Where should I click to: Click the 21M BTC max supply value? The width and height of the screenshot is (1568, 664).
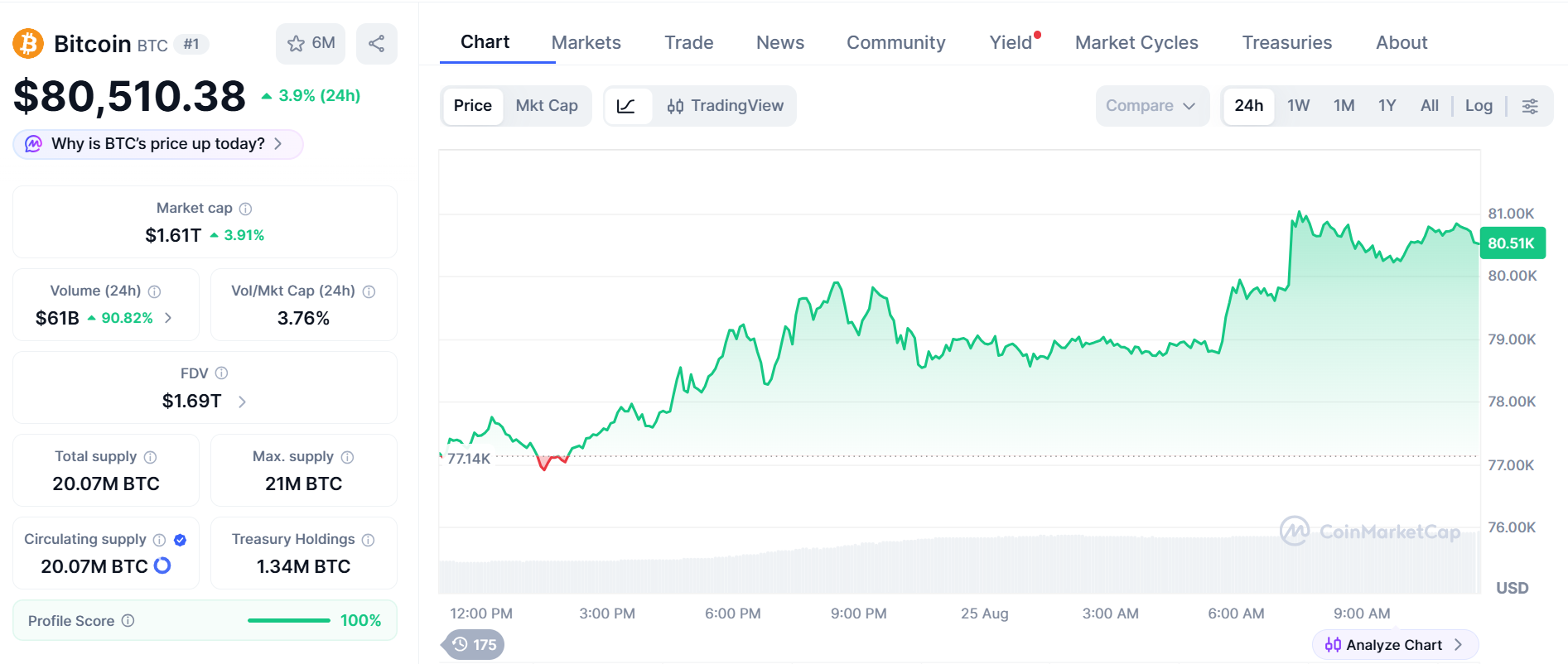(x=303, y=484)
